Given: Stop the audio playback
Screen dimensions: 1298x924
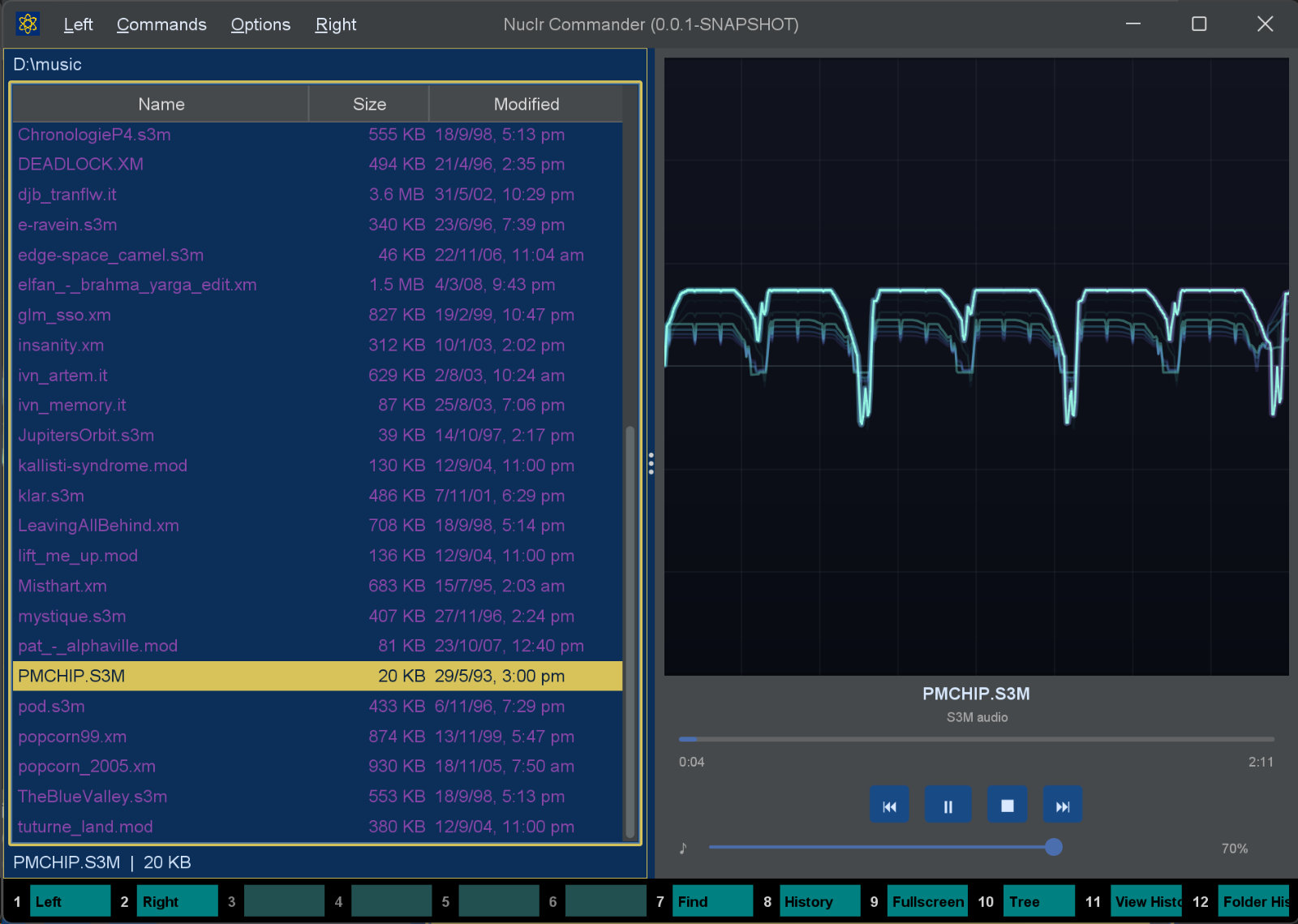Looking at the screenshot, I should click(x=1008, y=806).
